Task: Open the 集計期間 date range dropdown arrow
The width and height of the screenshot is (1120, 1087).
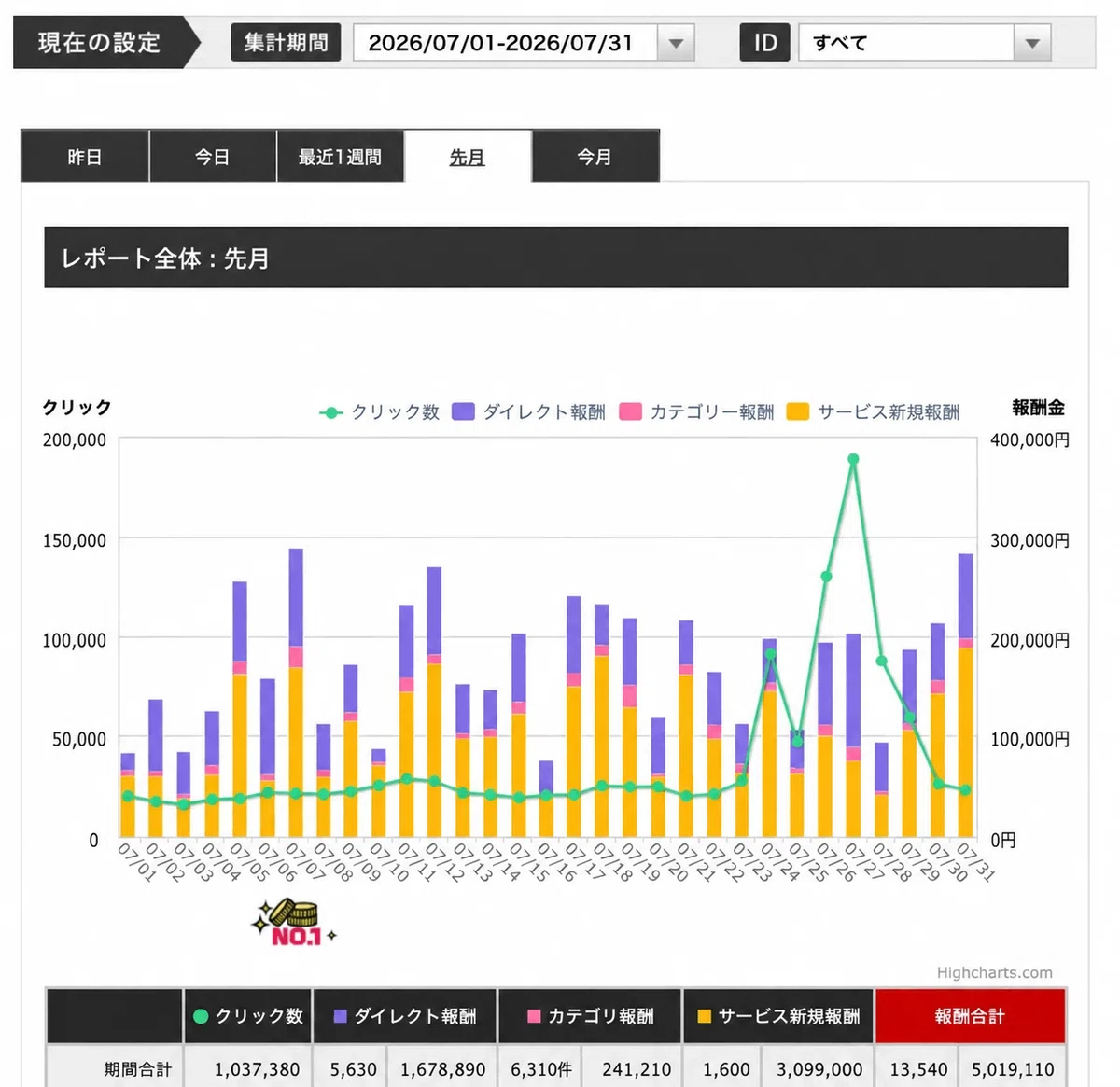Action: coord(676,43)
